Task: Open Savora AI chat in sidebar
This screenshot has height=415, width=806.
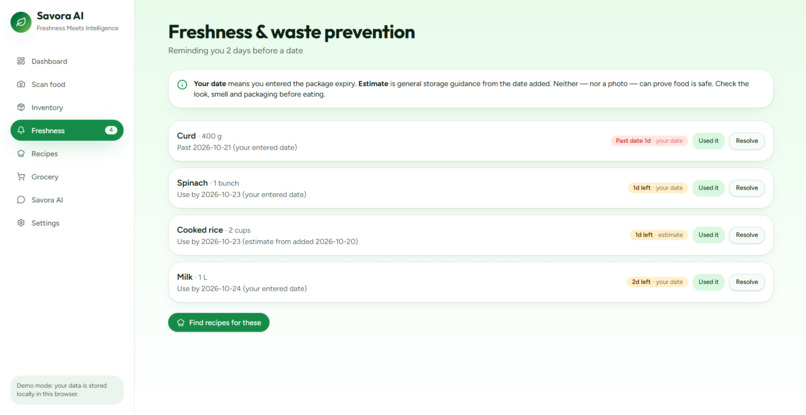Action: [67, 200]
